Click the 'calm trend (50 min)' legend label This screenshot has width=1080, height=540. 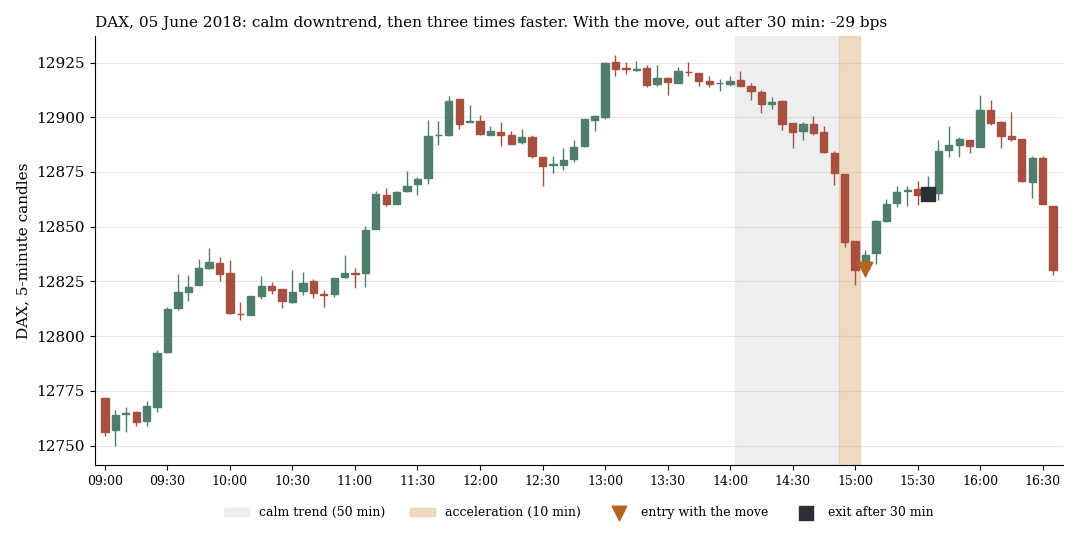[x=322, y=512]
